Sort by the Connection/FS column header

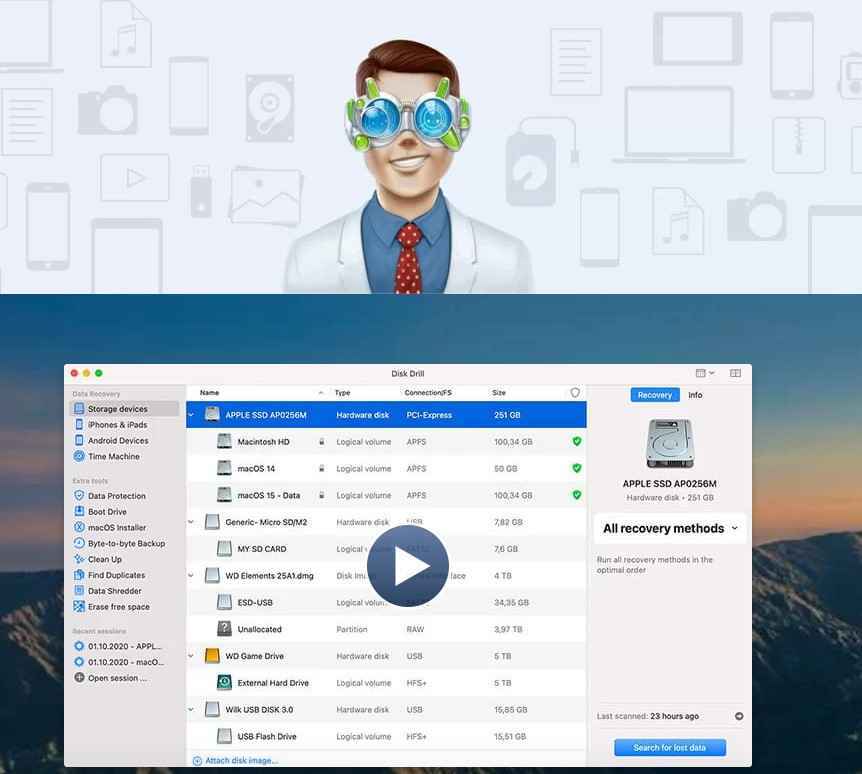pos(428,392)
